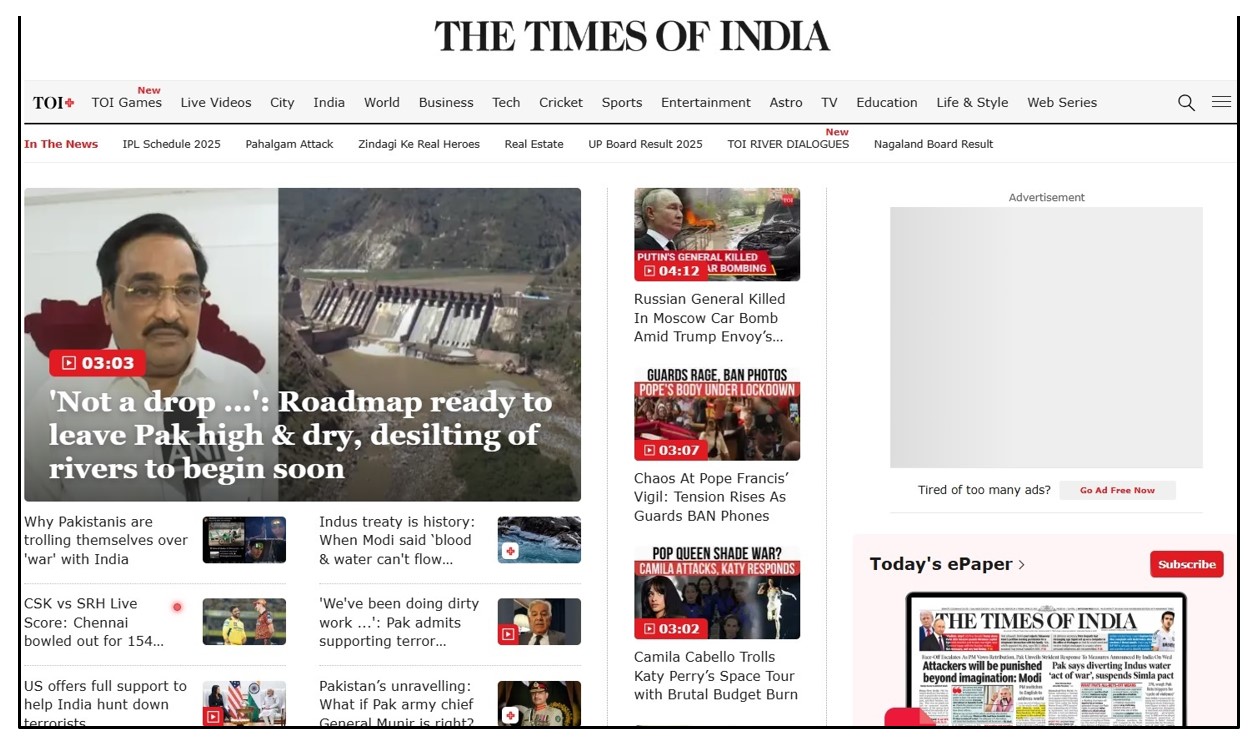The height and width of the screenshot is (741, 1250).
Task: Play the 04:12 Putin general video
Action: (x=671, y=271)
